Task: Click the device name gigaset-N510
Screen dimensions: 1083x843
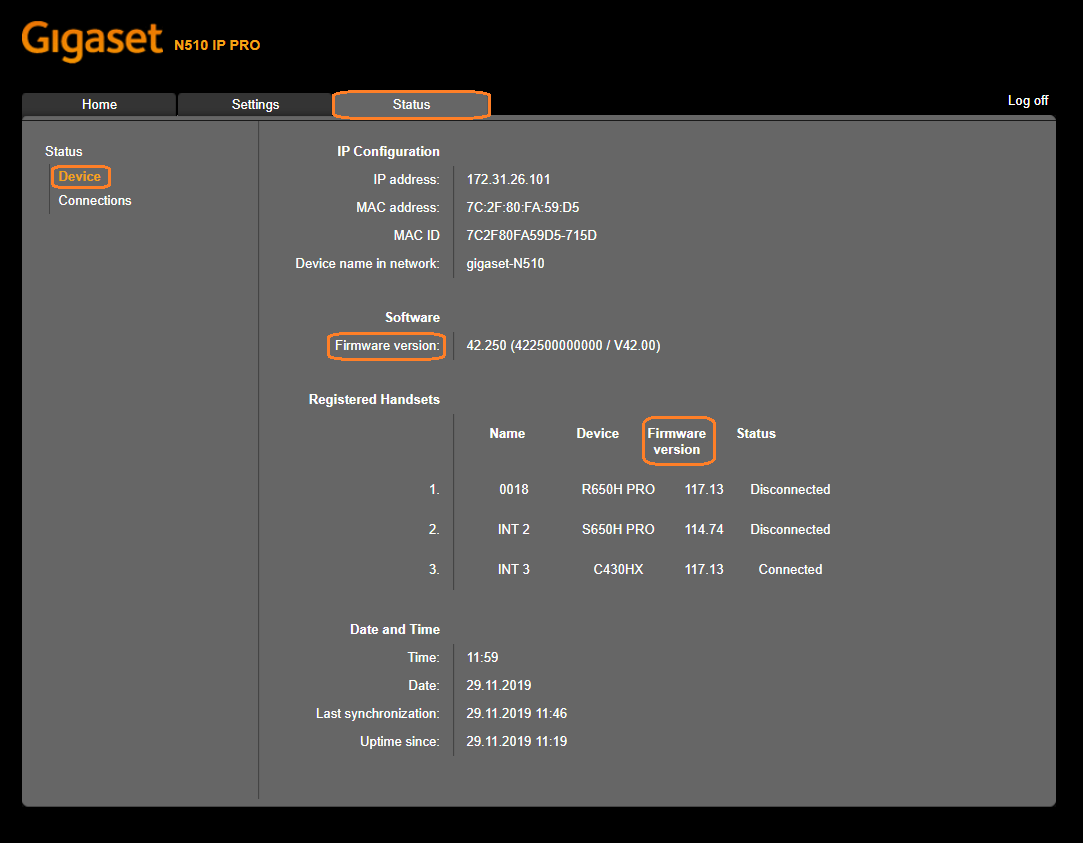Action: click(x=505, y=264)
